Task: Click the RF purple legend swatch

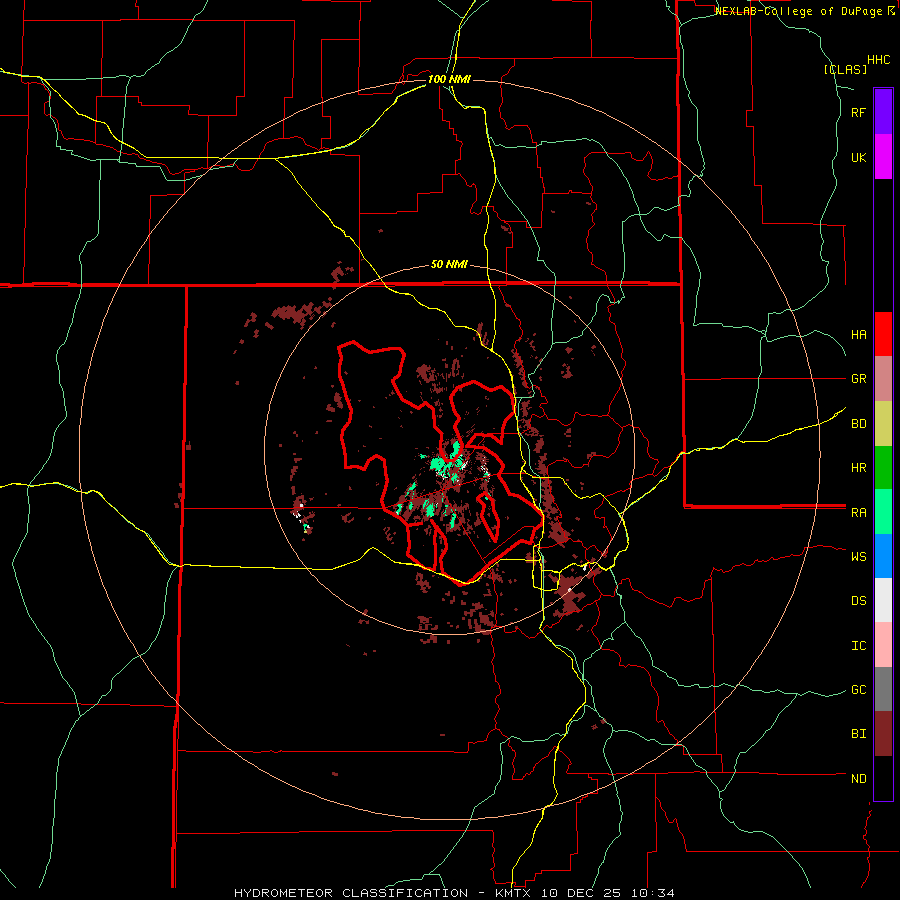Action: (883, 112)
